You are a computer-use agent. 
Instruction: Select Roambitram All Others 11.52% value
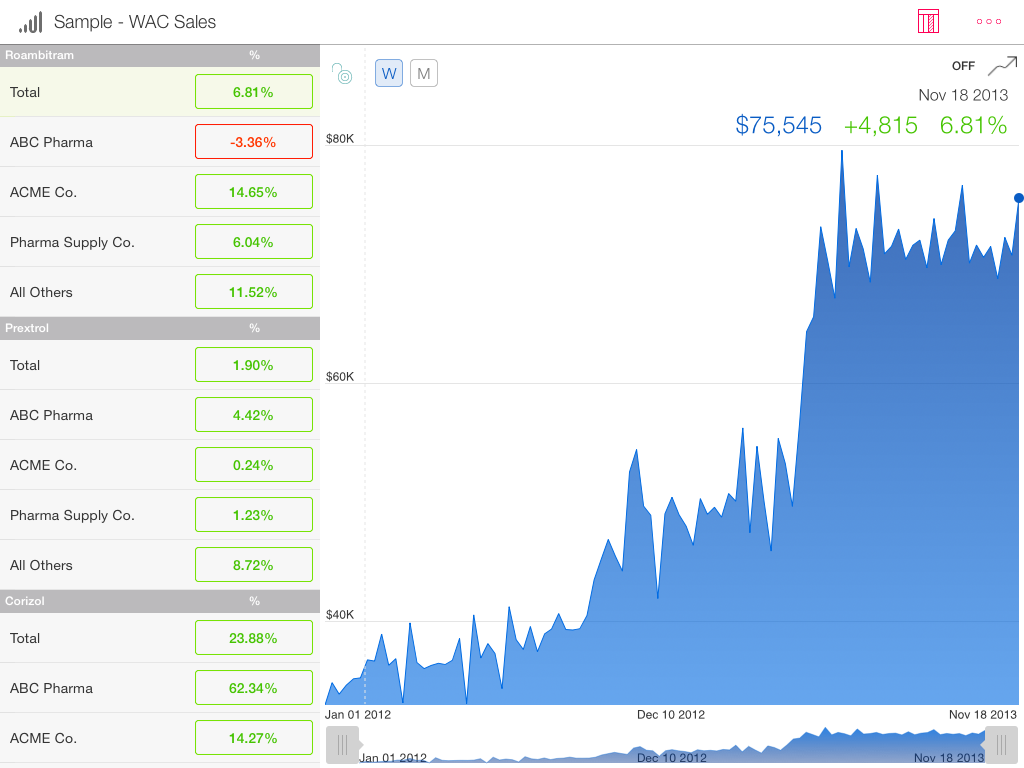click(x=254, y=292)
